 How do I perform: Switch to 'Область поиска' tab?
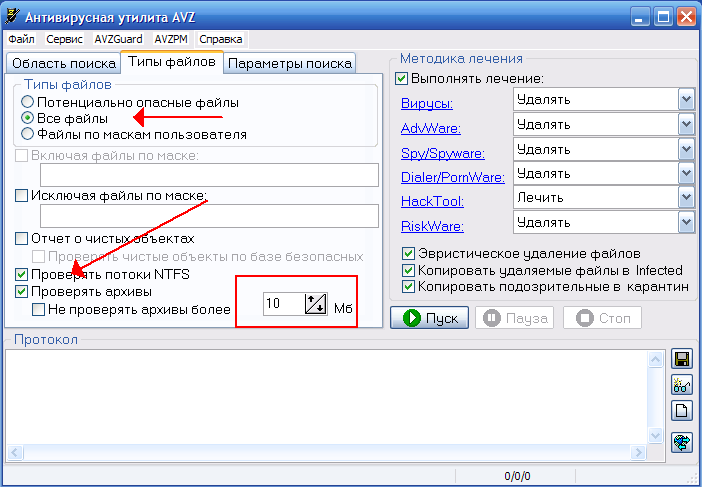(64, 63)
